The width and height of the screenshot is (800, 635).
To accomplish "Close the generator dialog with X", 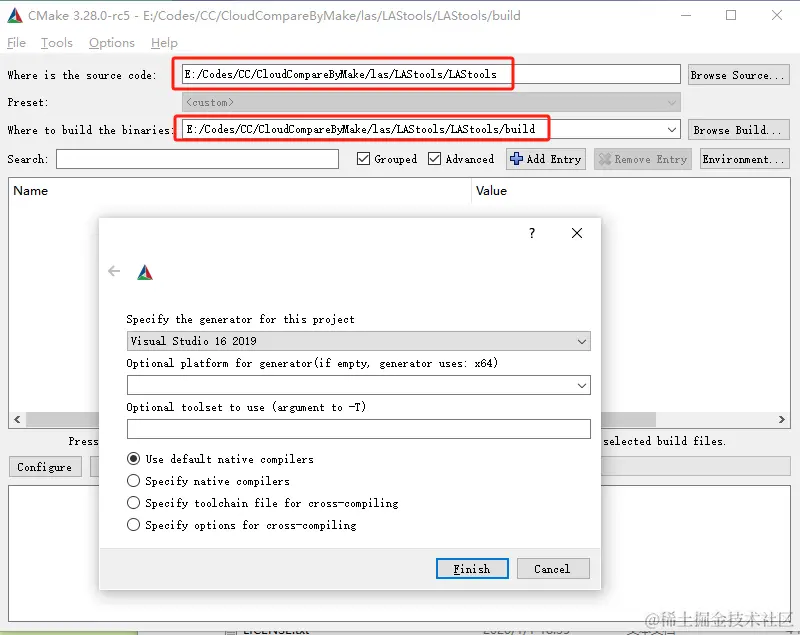I will pyautogui.click(x=577, y=233).
